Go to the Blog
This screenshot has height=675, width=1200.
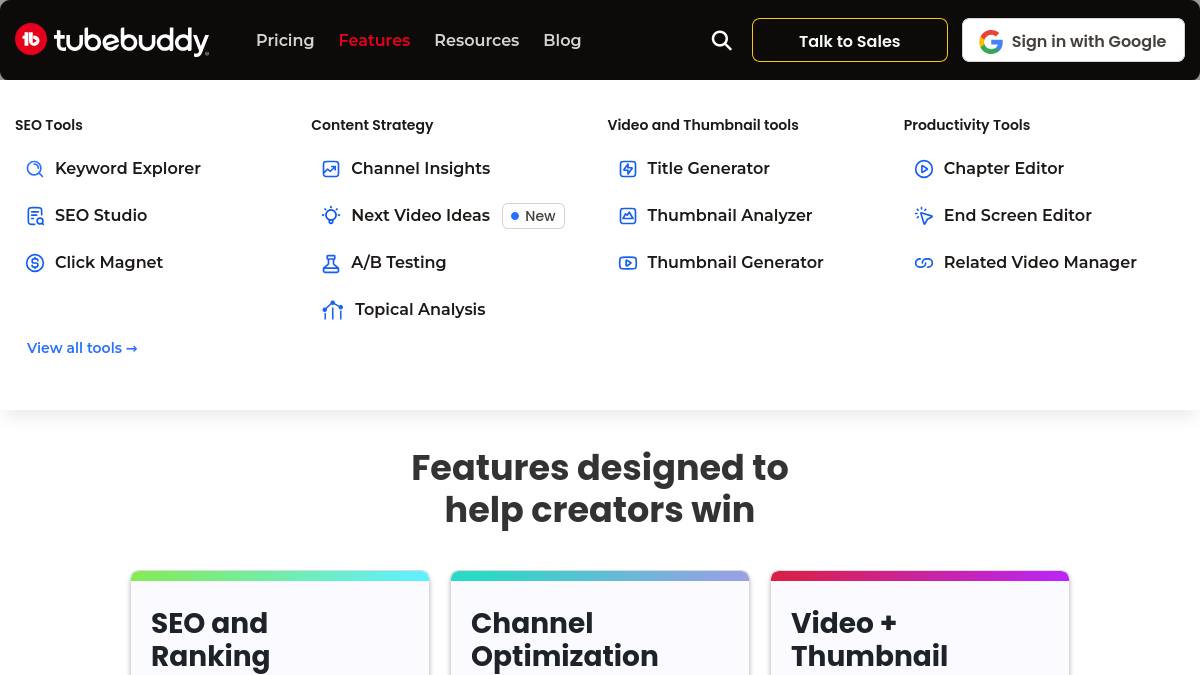coord(562,40)
